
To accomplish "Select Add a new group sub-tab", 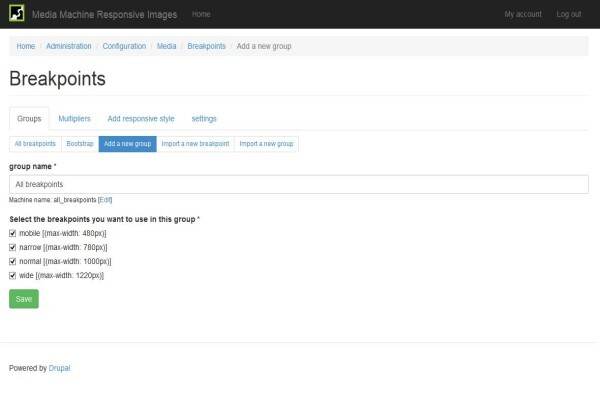I will pos(127,144).
